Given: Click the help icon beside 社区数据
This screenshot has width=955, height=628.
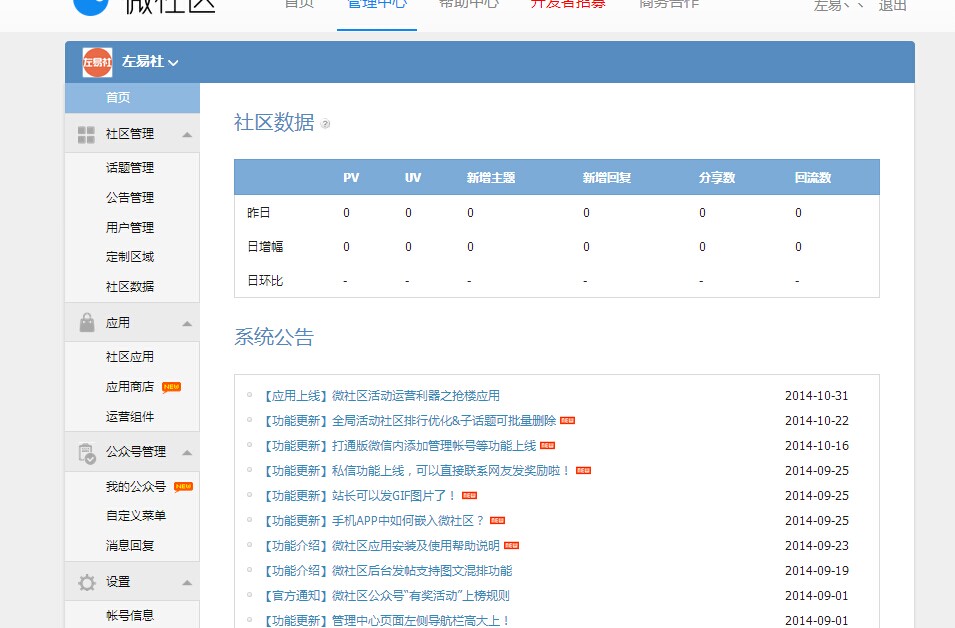Looking at the screenshot, I should [325, 124].
